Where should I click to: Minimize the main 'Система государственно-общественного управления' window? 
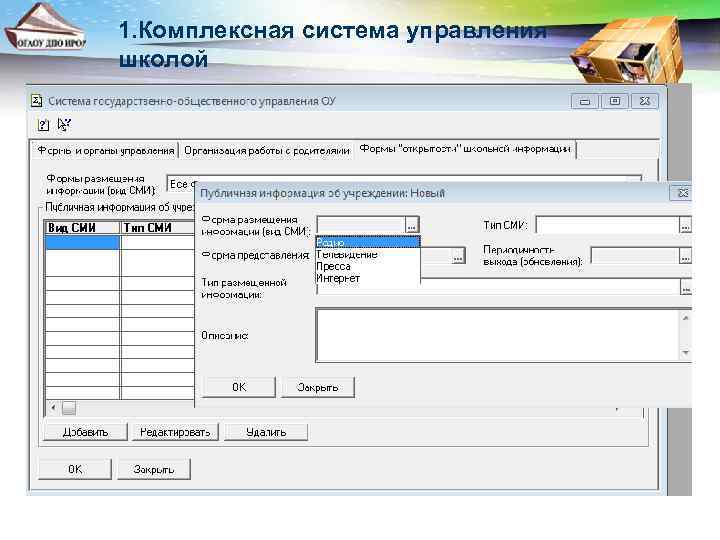point(585,101)
